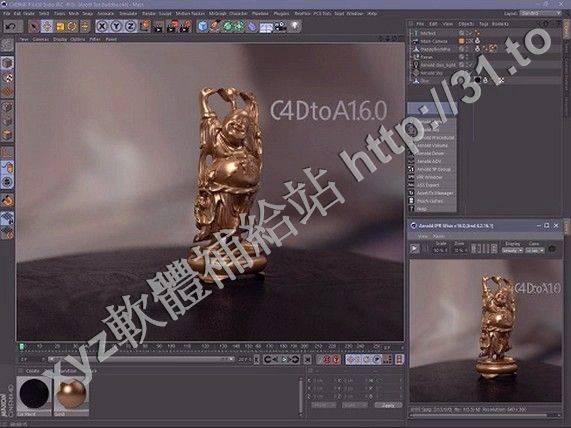Image resolution: width=571 pixels, height=428 pixels.
Task: Click the Coordinate System icon beside Z
Action: pyautogui.click(x=145, y=27)
